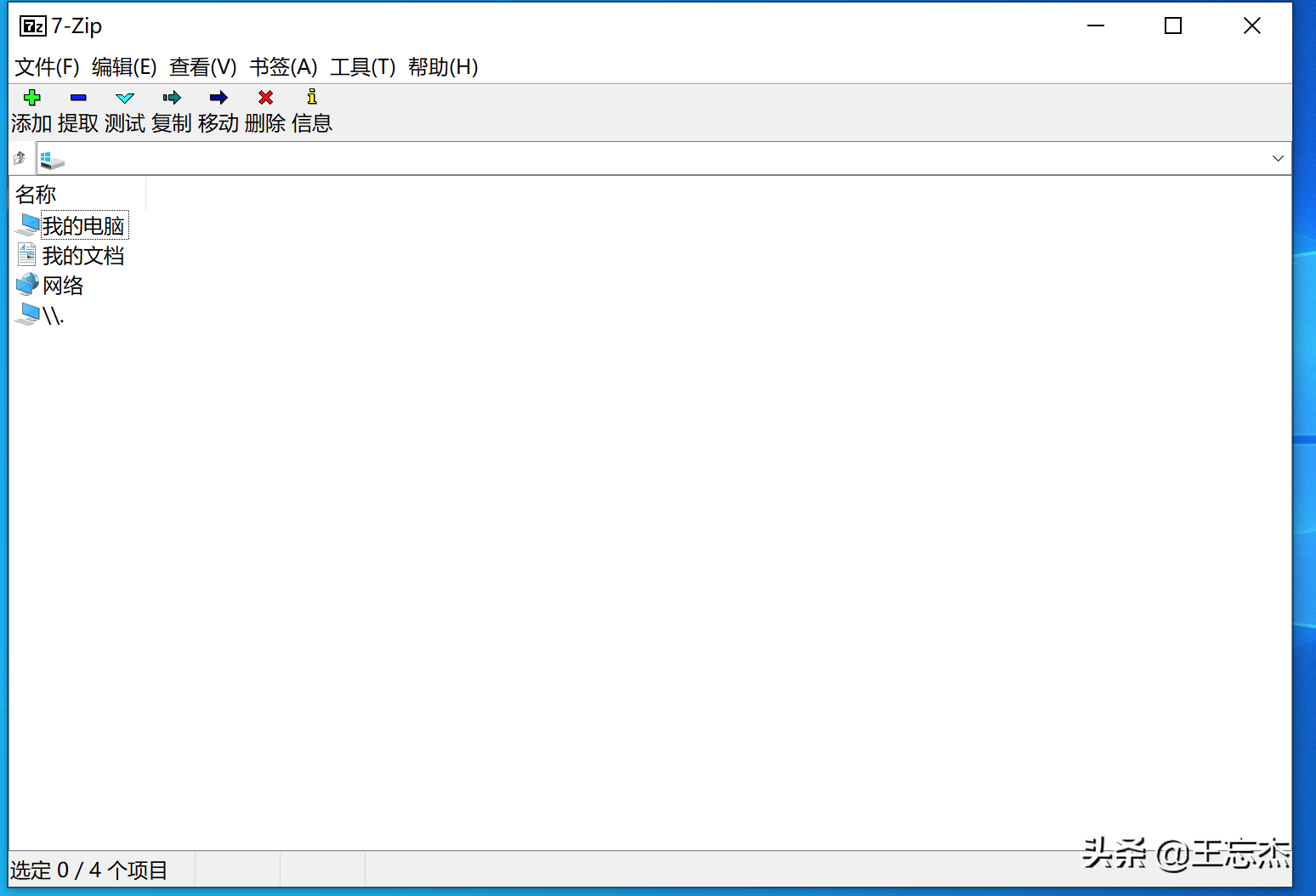Click the network icon beside 网络
The height and width of the screenshot is (896, 1316).
click(27, 284)
